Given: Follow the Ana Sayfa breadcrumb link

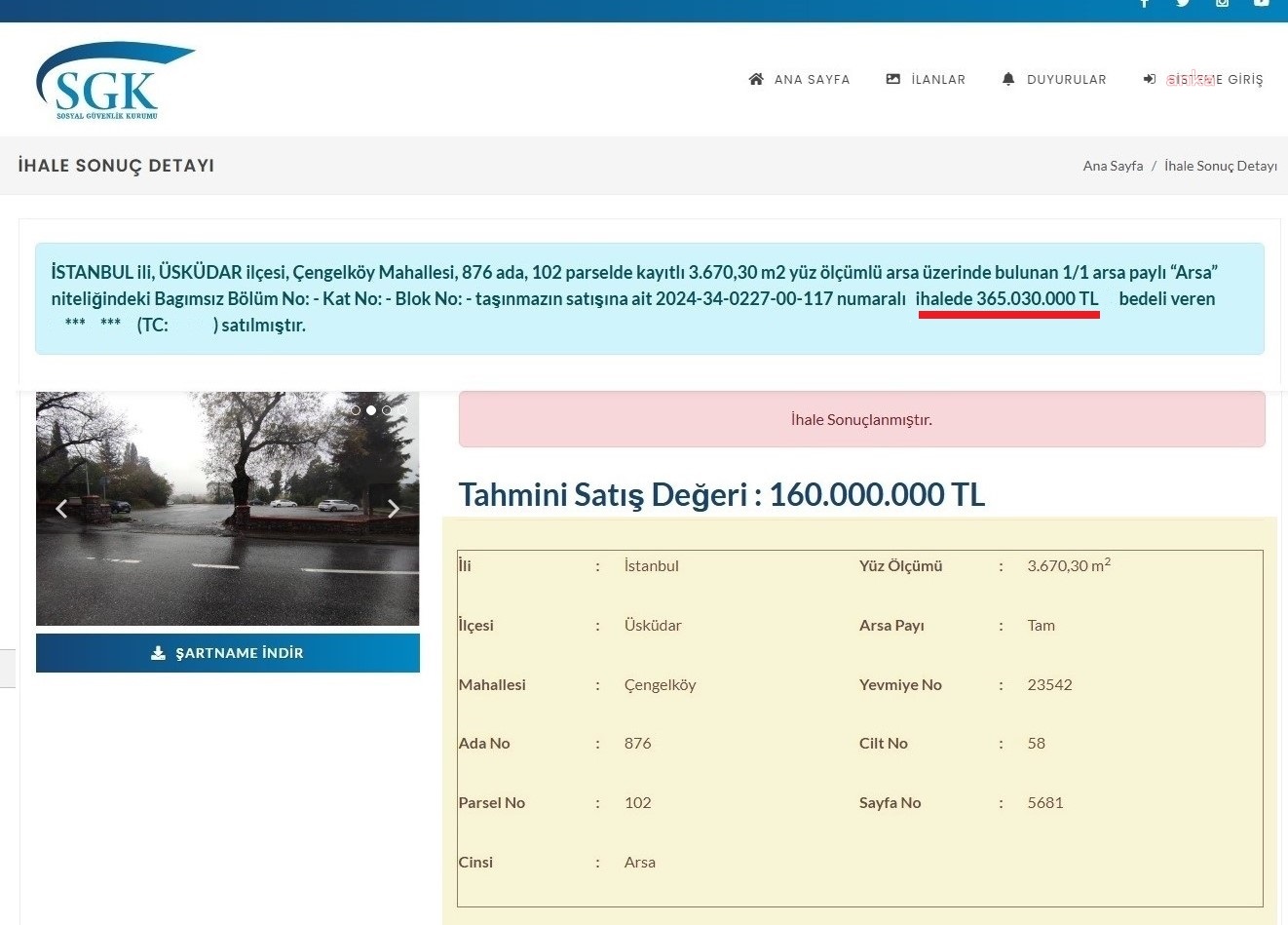Looking at the screenshot, I should pos(1113,166).
